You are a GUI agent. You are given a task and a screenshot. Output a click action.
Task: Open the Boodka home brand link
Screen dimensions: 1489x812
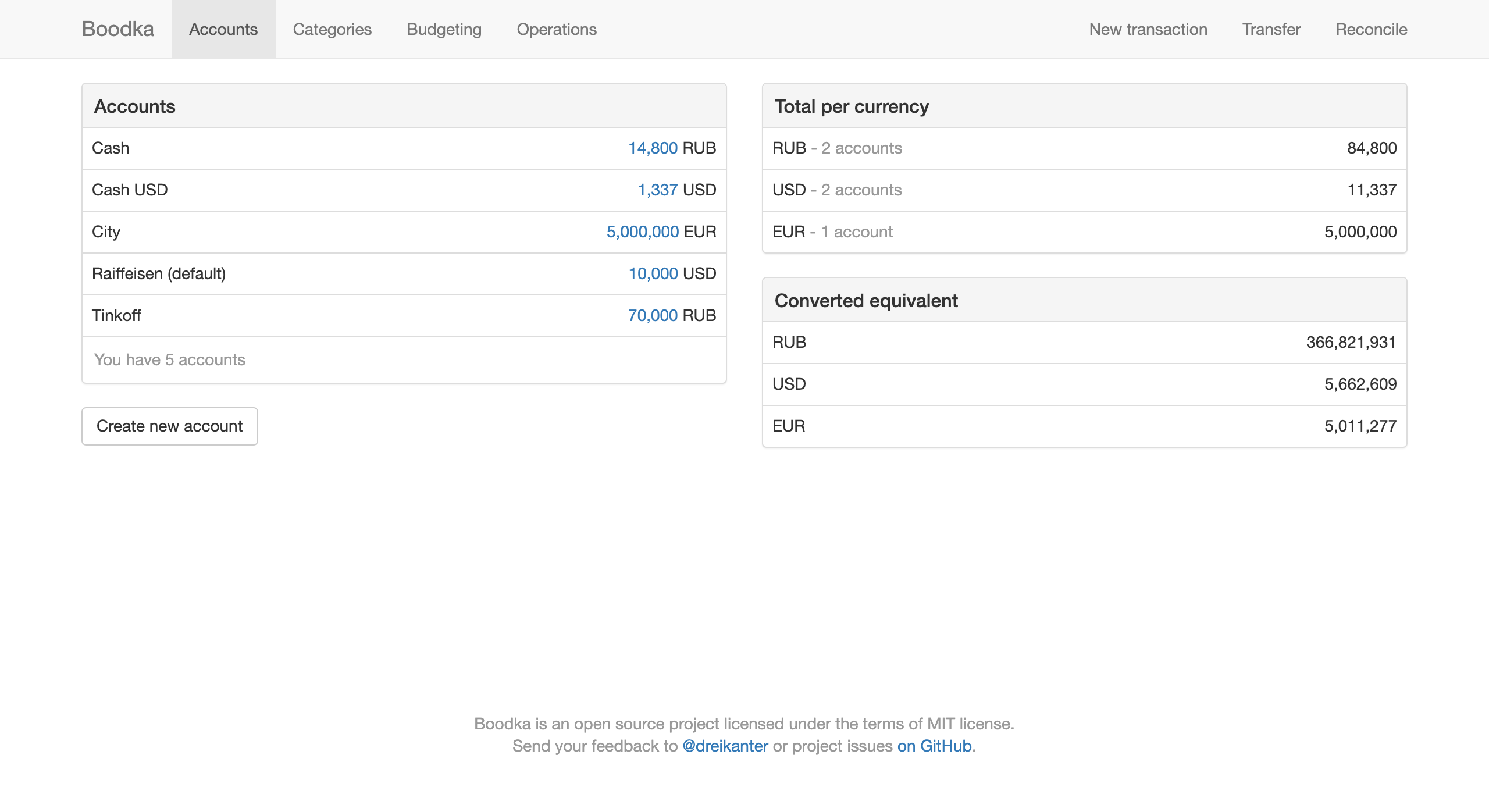pyautogui.click(x=117, y=29)
